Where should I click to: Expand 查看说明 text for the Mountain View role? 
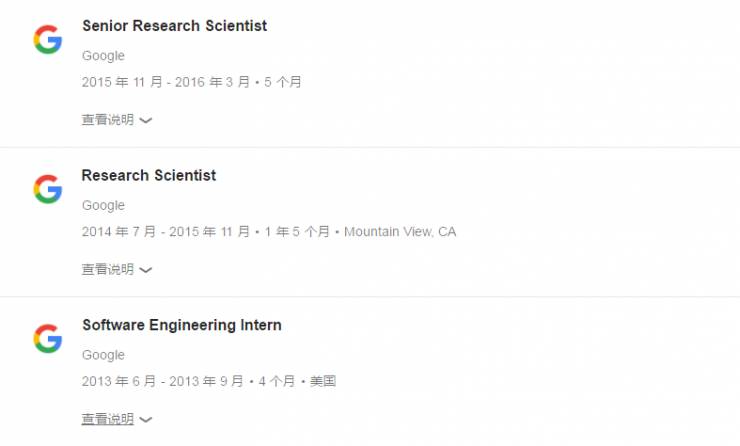(x=107, y=269)
